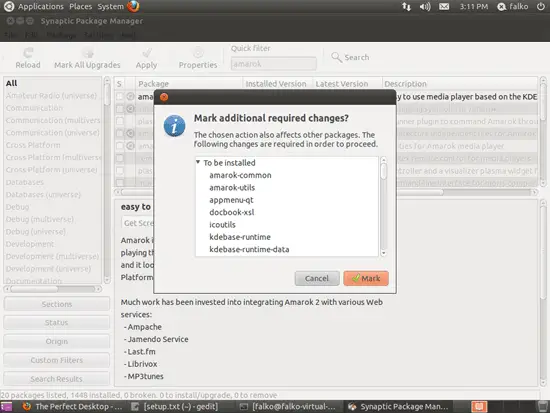
Task: Select appmenu-qt in the list
Action: [231, 200]
